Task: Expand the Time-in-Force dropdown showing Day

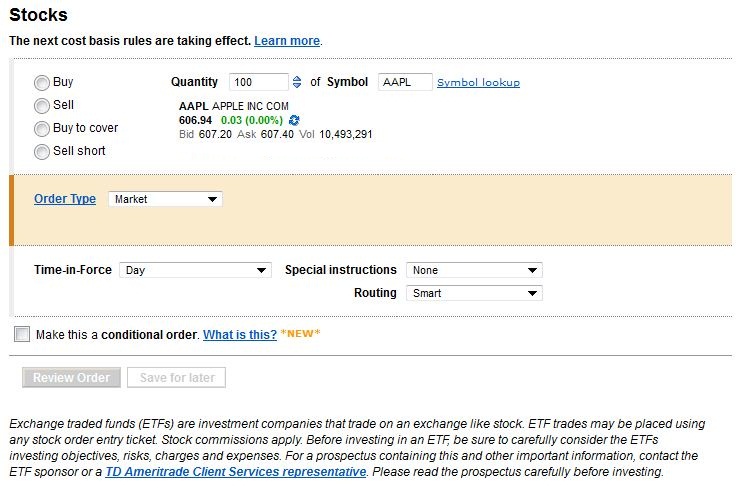Action: 195,270
